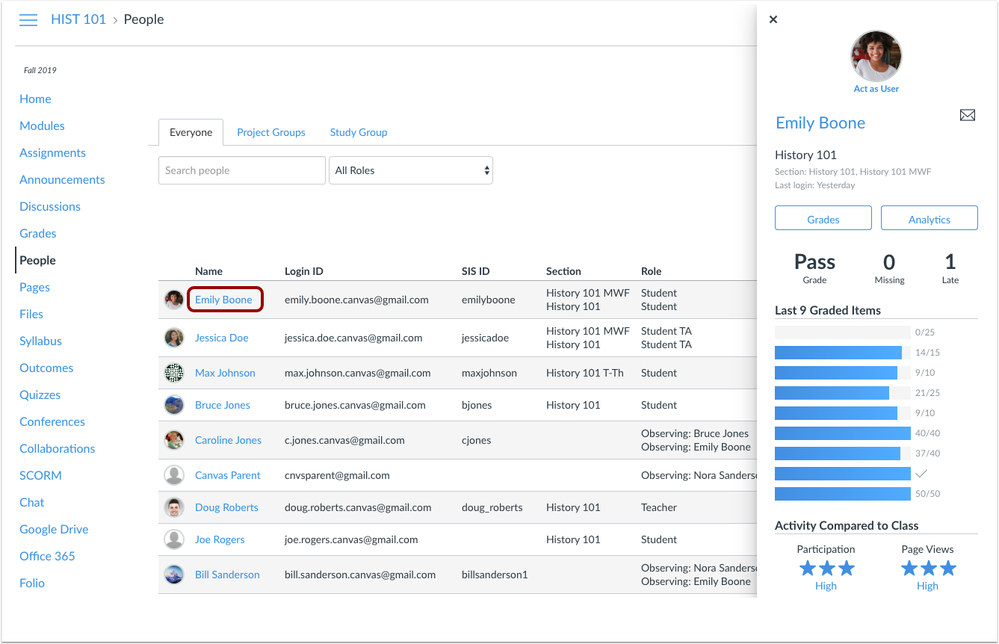Viewport: 999px width, 644px height.
Task: Open the All Roles dropdown
Action: click(x=411, y=171)
